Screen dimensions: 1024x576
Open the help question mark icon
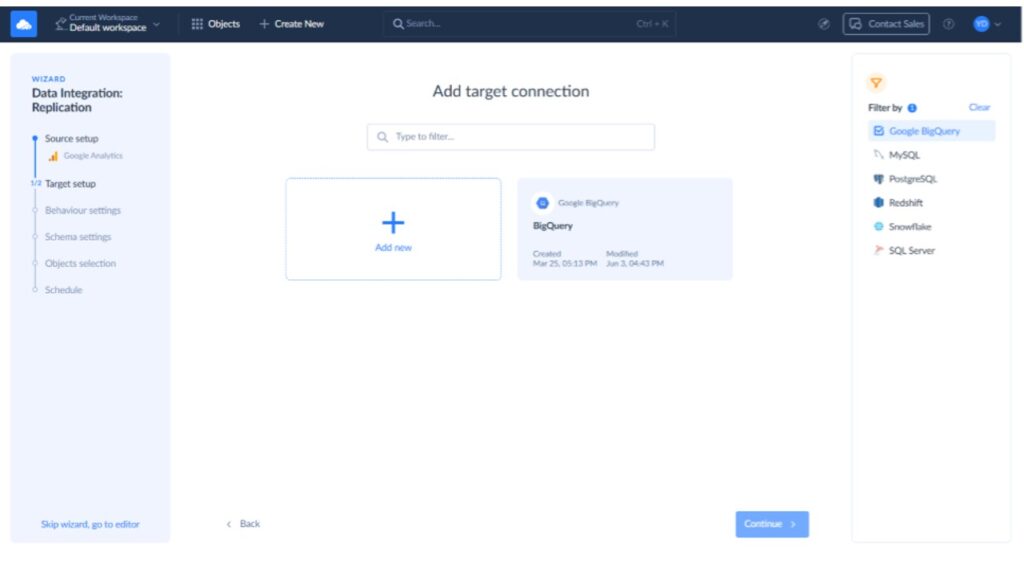coord(948,24)
